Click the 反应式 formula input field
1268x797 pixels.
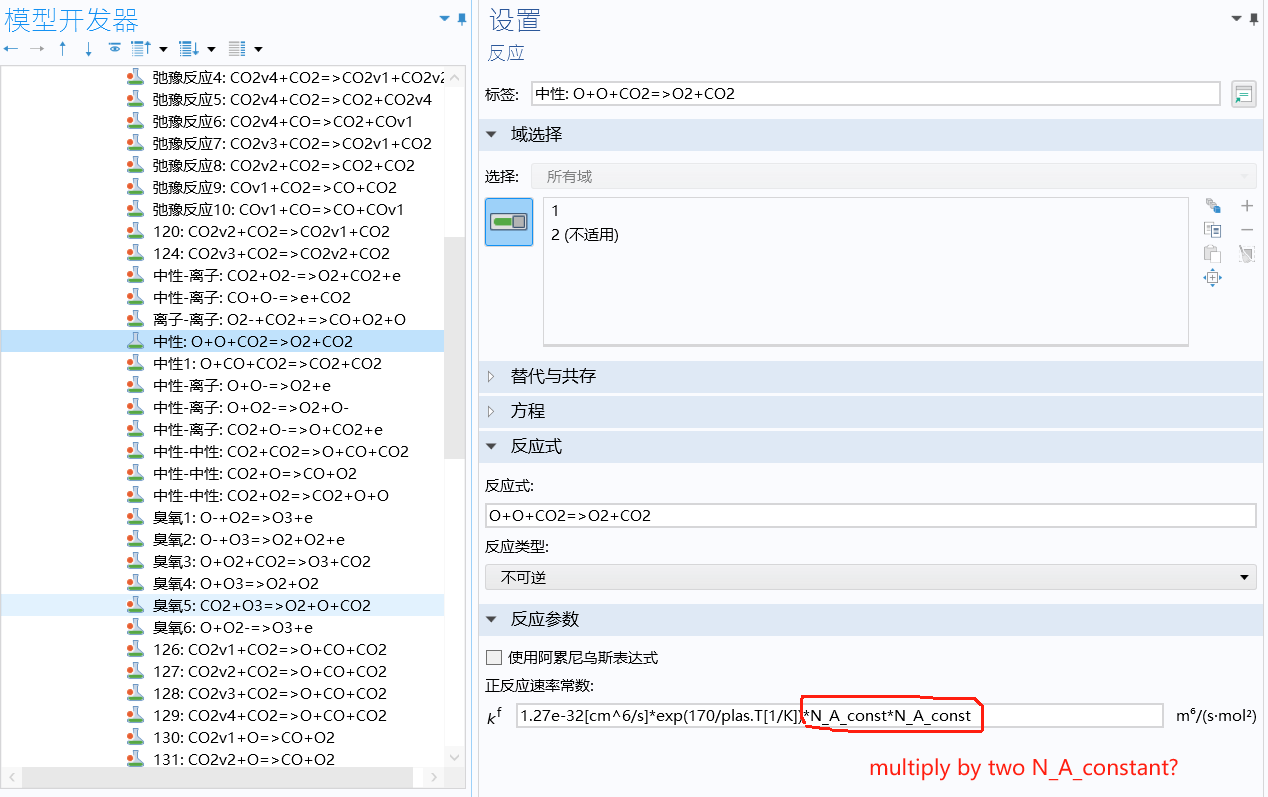coord(870,515)
